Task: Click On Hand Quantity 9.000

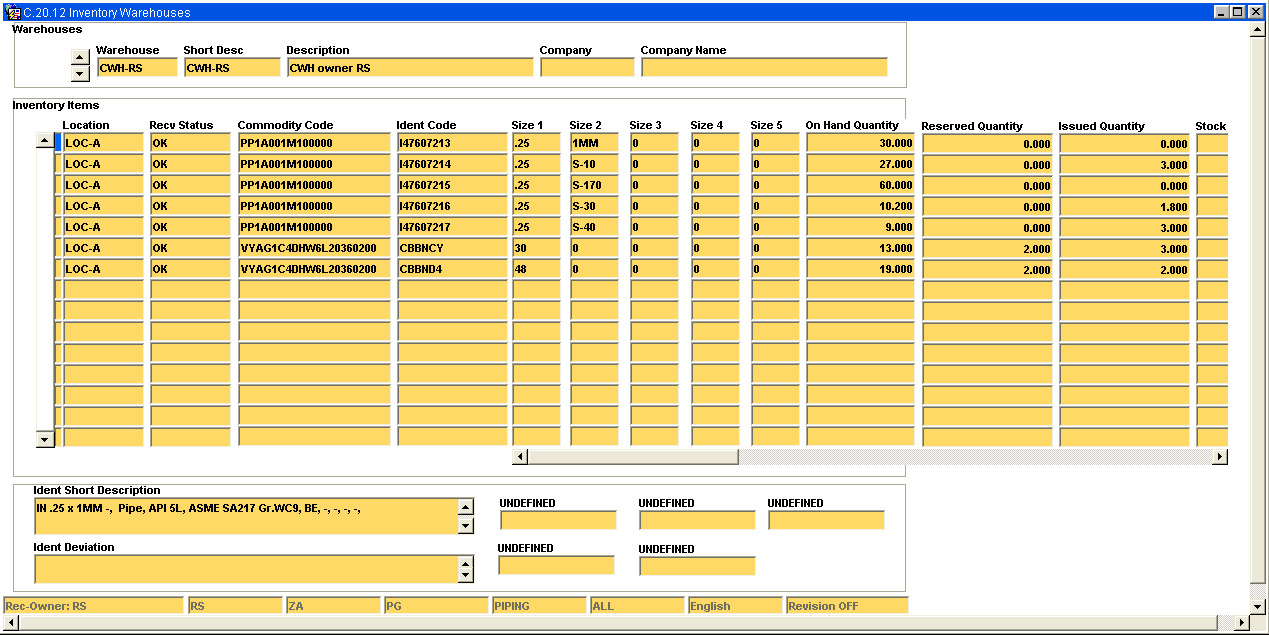Action: pyautogui.click(x=860, y=227)
